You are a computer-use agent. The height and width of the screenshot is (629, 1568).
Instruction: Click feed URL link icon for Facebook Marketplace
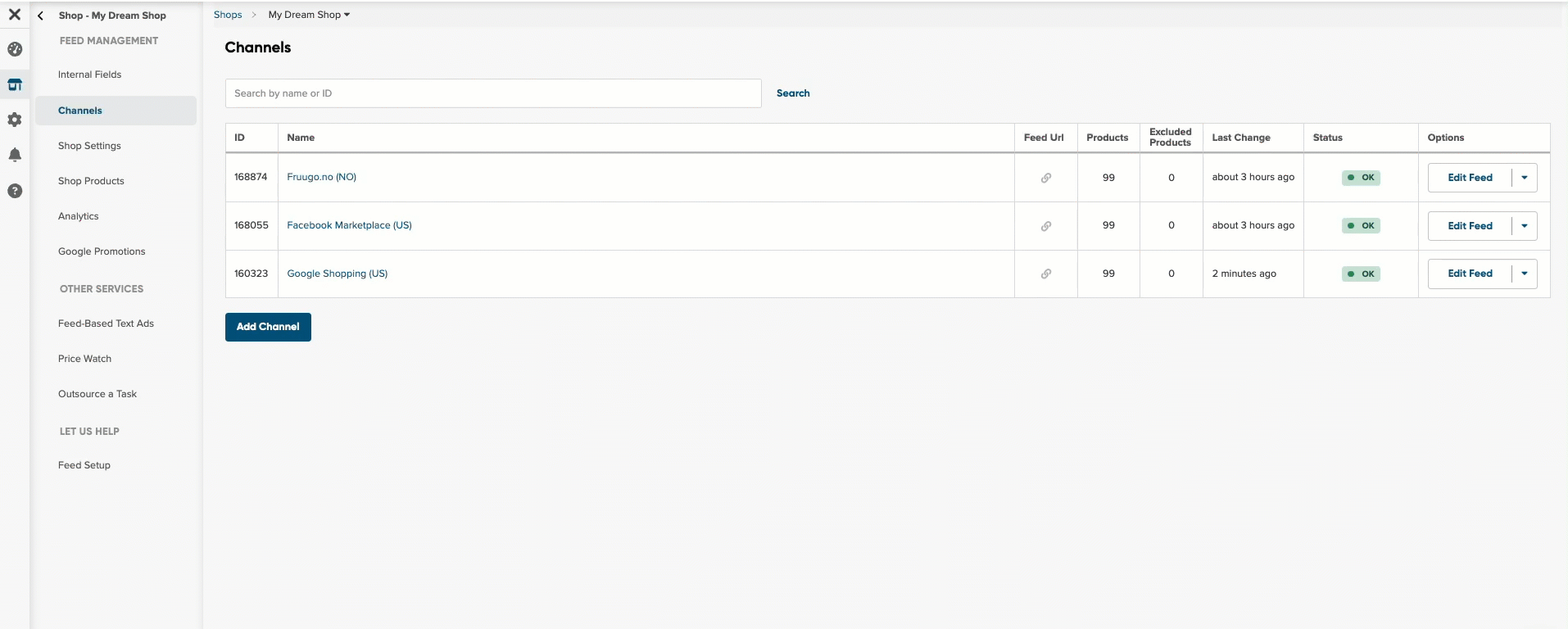click(x=1046, y=226)
